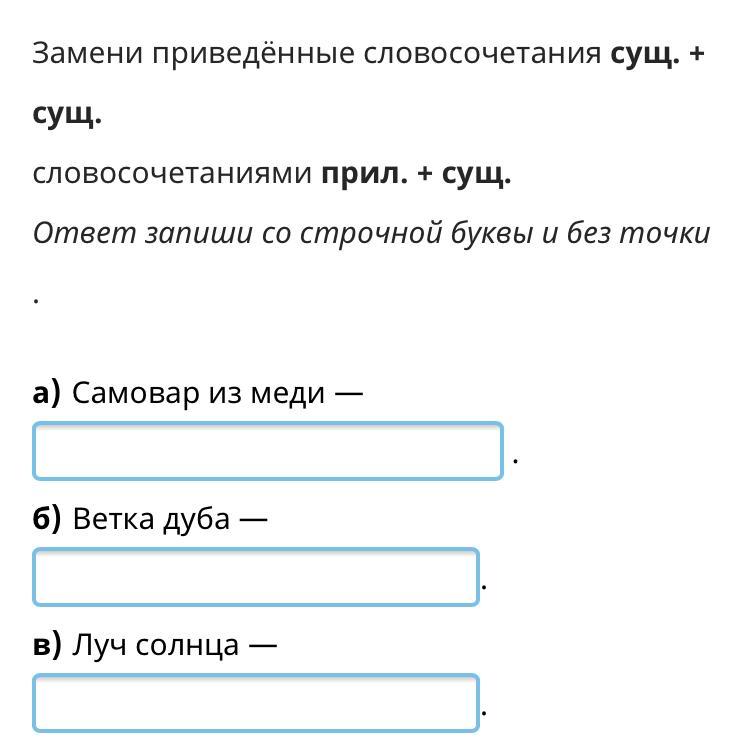Click the answer field under Самовар из меди
750x750 pixels.
[268, 451]
